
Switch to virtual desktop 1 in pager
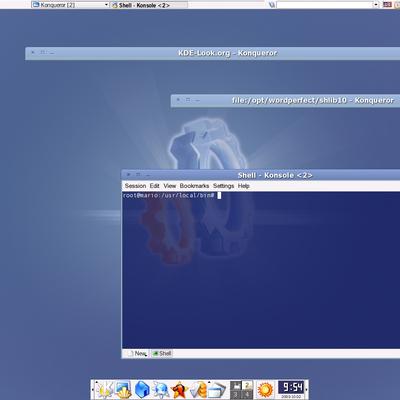tap(236, 385)
